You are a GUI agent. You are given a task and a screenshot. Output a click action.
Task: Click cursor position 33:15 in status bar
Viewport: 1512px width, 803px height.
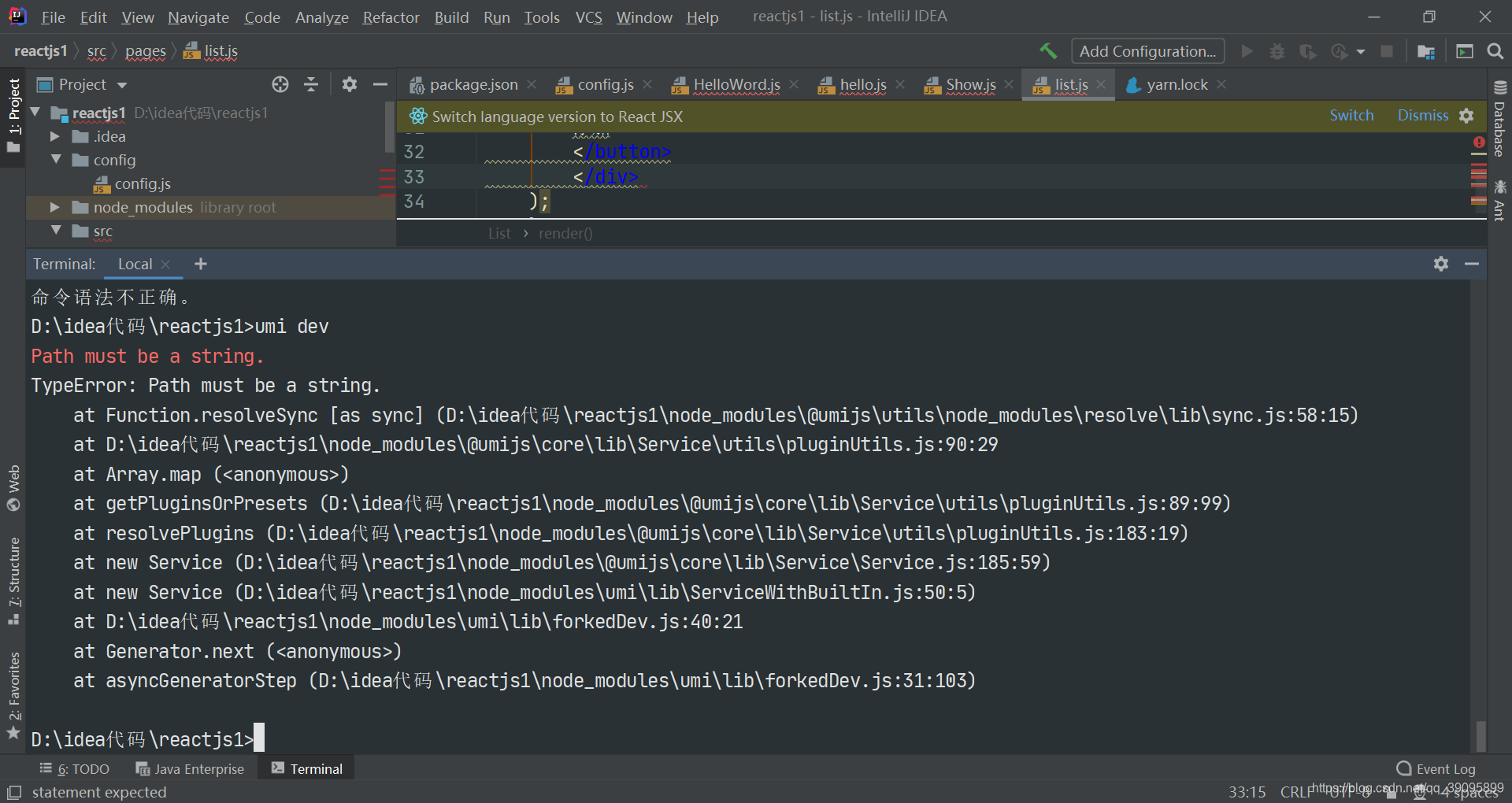(x=1247, y=792)
